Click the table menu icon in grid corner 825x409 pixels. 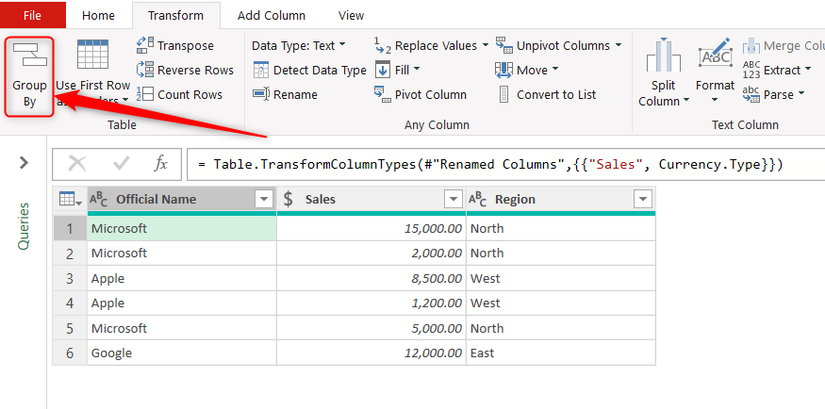[x=70, y=199]
